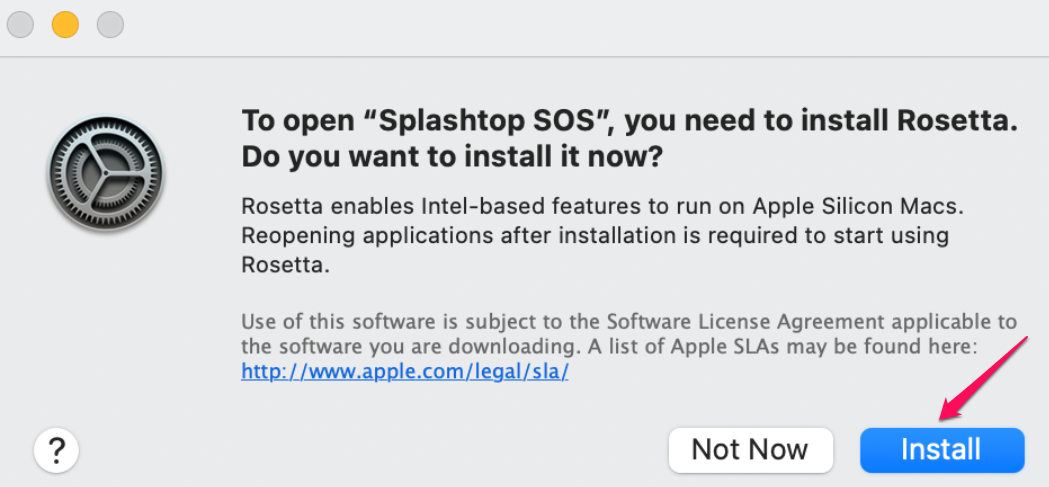
Task: Click the gray close window button
Action: 20,25
